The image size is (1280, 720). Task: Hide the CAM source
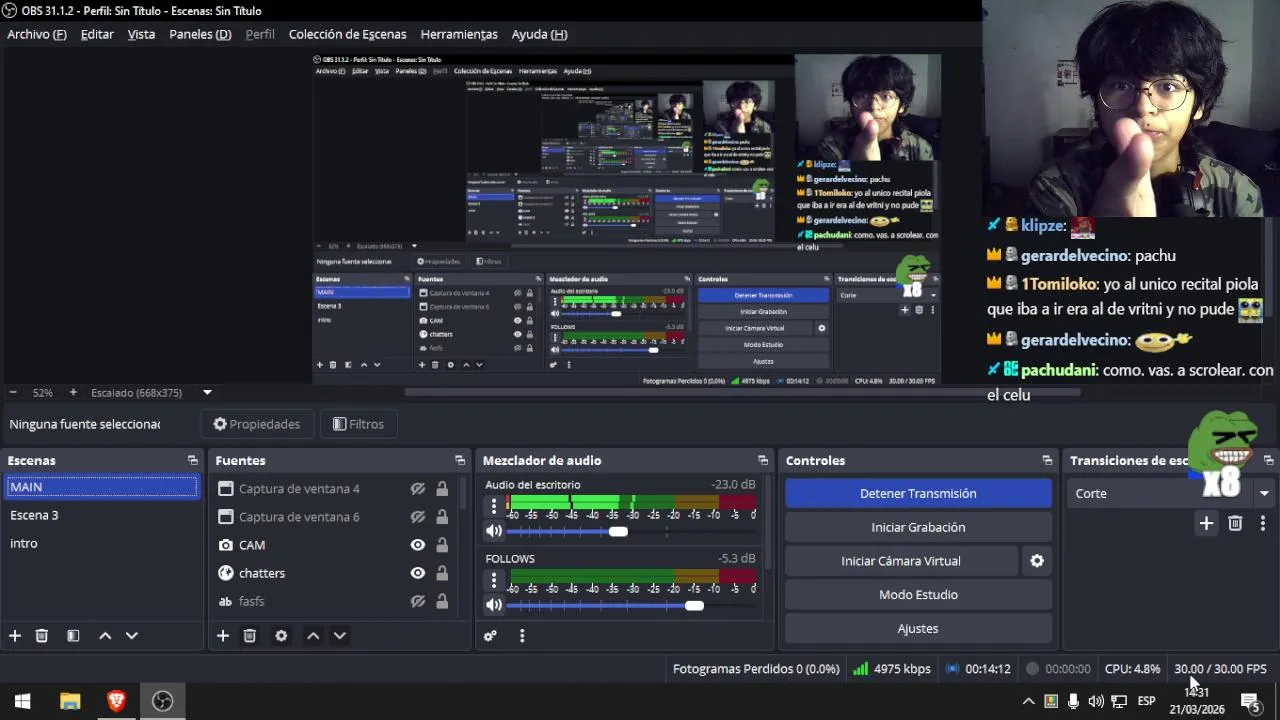[418, 545]
